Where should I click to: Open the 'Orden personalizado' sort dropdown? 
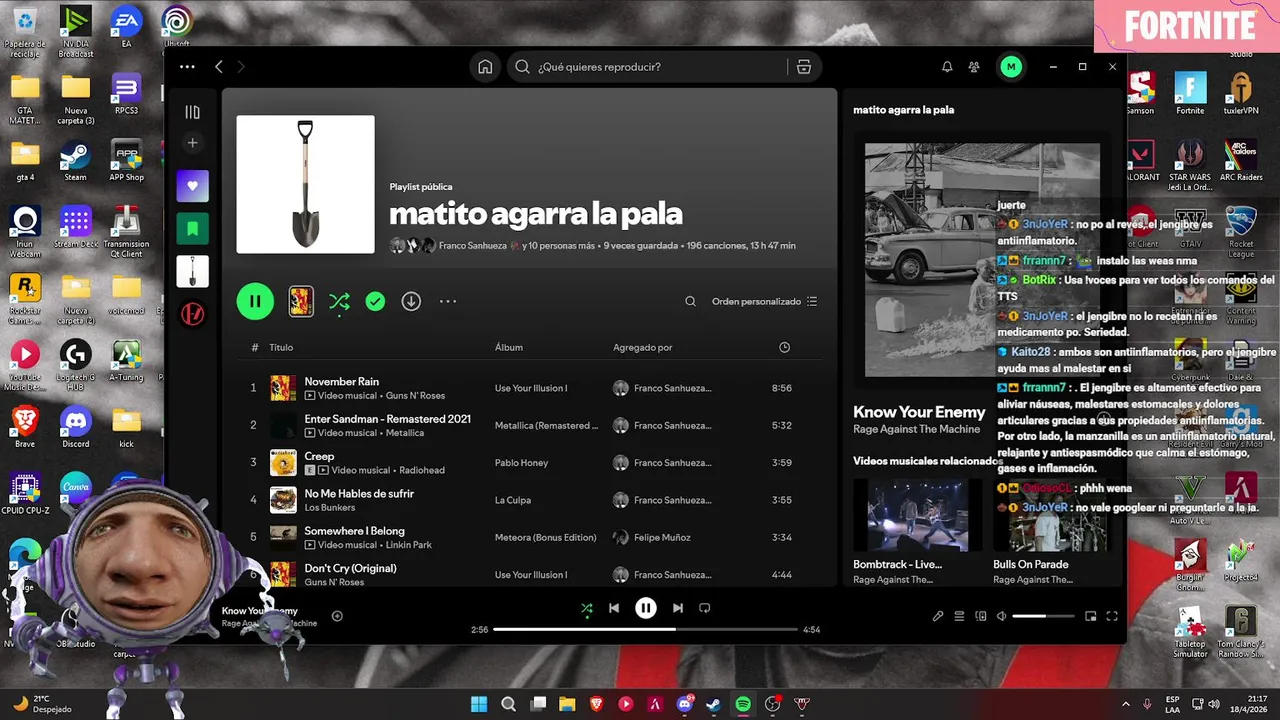pos(764,301)
